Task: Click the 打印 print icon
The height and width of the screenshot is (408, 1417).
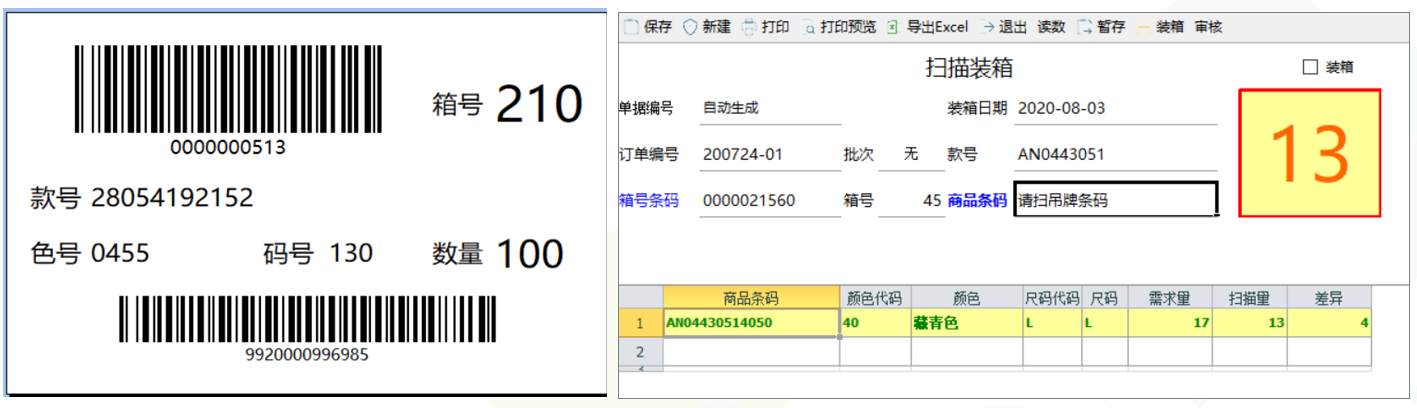Action: 749,27
